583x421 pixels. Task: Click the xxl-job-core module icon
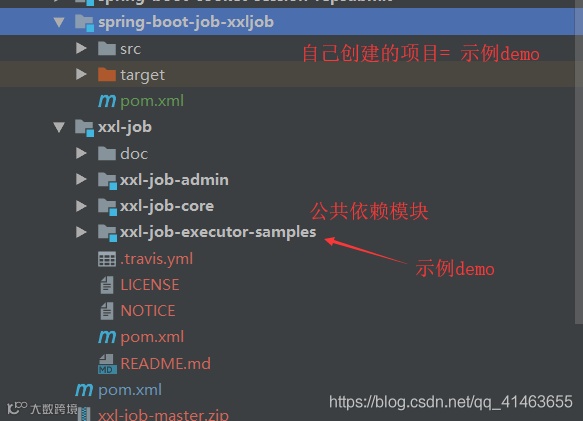pyautogui.click(x=107, y=207)
